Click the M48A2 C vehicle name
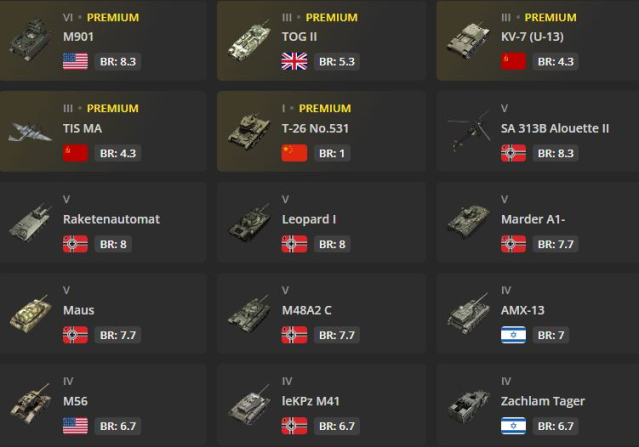 point(306,310)
